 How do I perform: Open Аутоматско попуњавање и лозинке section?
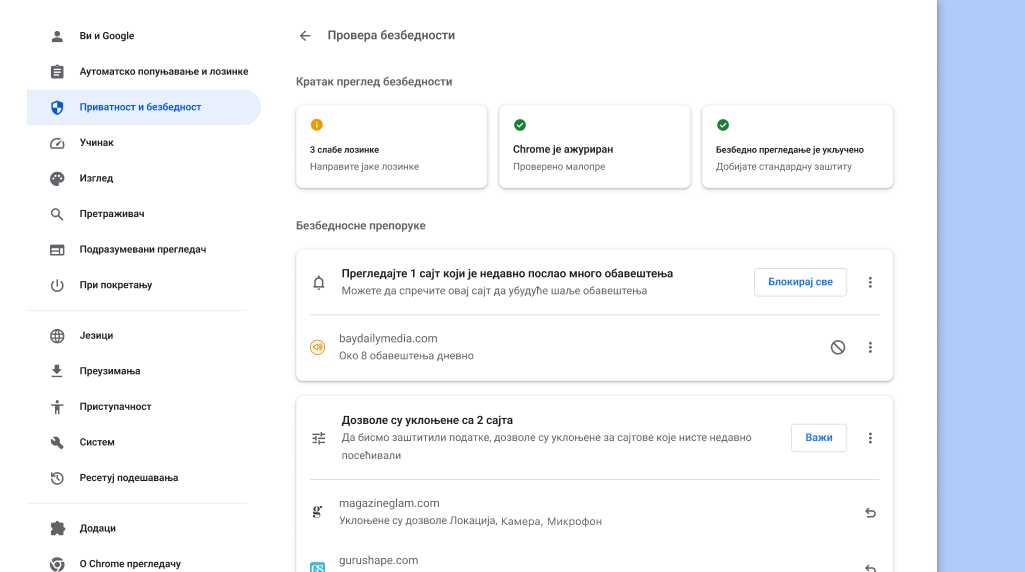click(144, 71)
